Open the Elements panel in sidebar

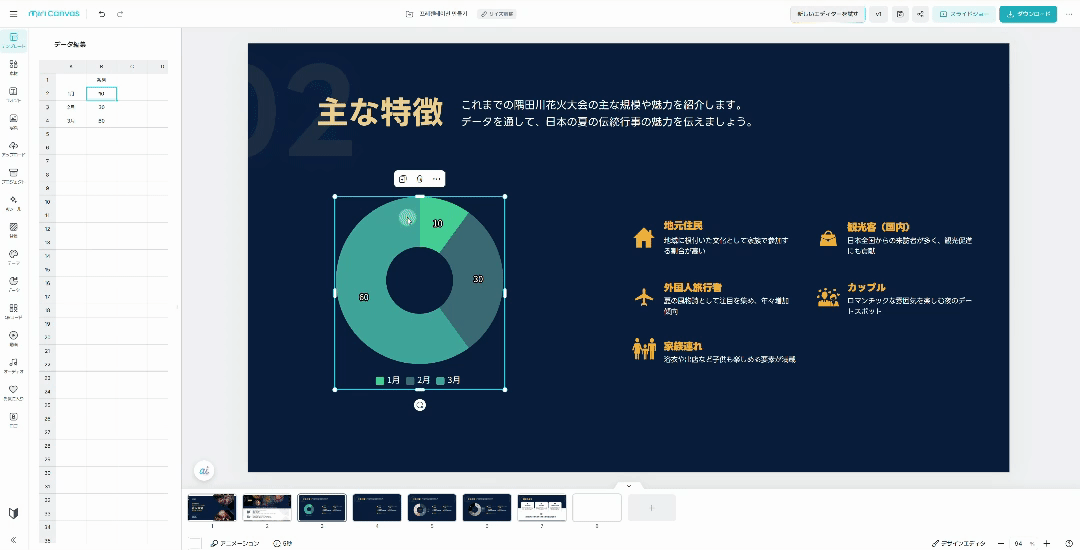13,67
